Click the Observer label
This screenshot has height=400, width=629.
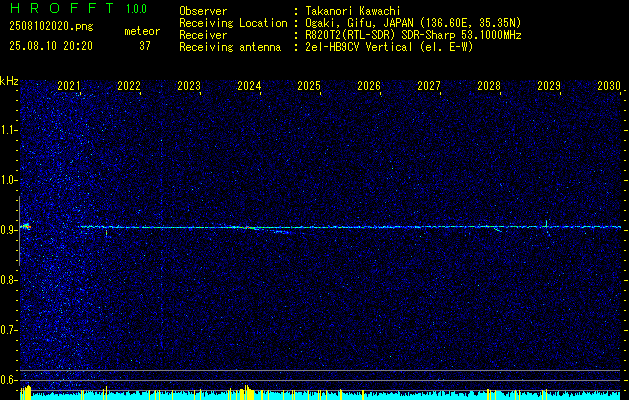tap(203, 11)
